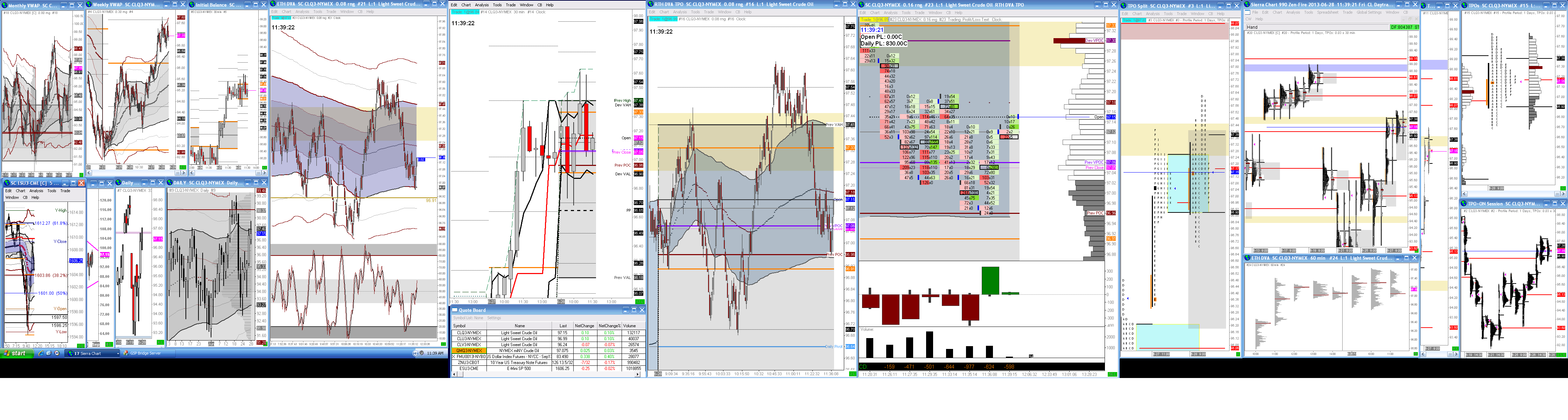Viewport: 1568px width, 420px height.
Task: Click the 0.16 rng #23 chart window icon
Action: pyautogui.click(x=862, y=4)
